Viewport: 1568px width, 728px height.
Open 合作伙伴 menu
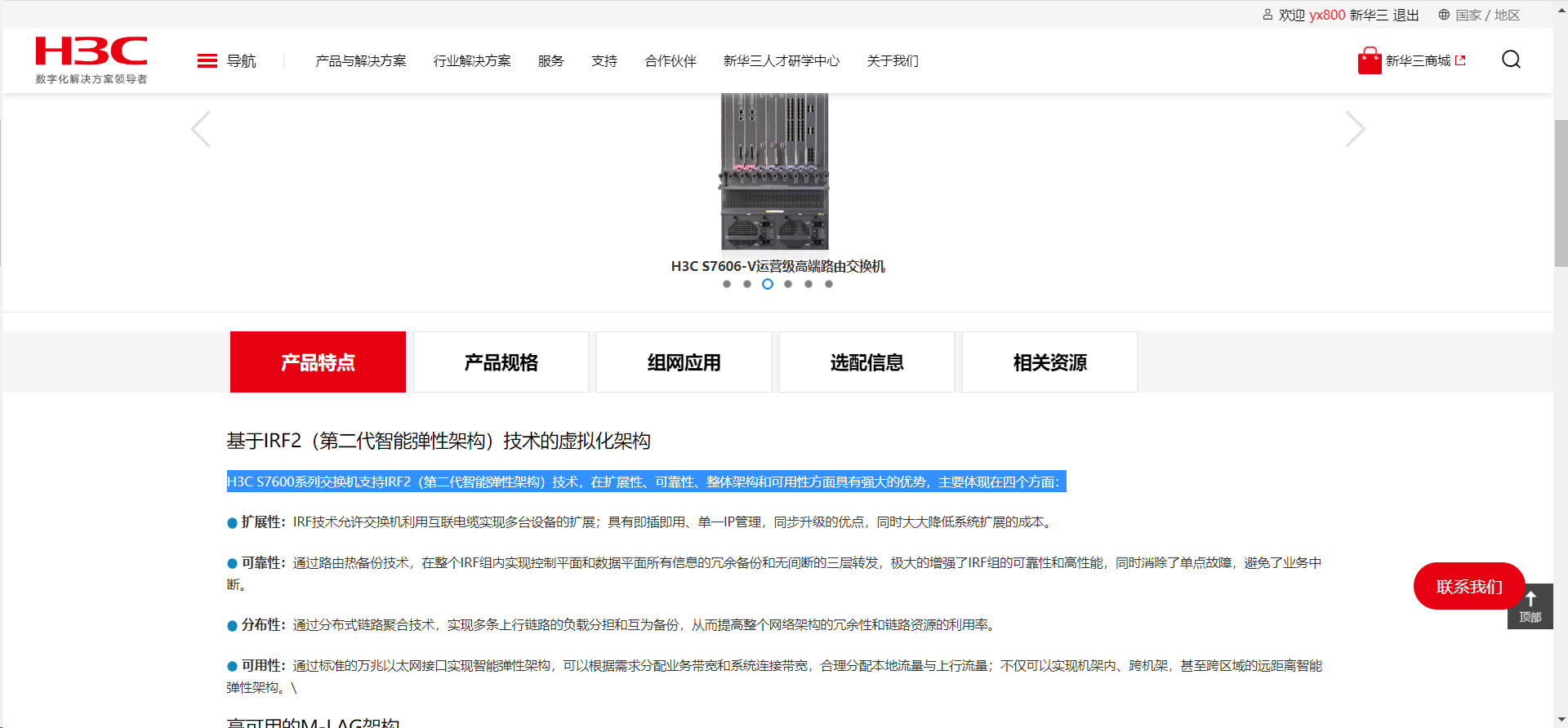tap(670, 61)
